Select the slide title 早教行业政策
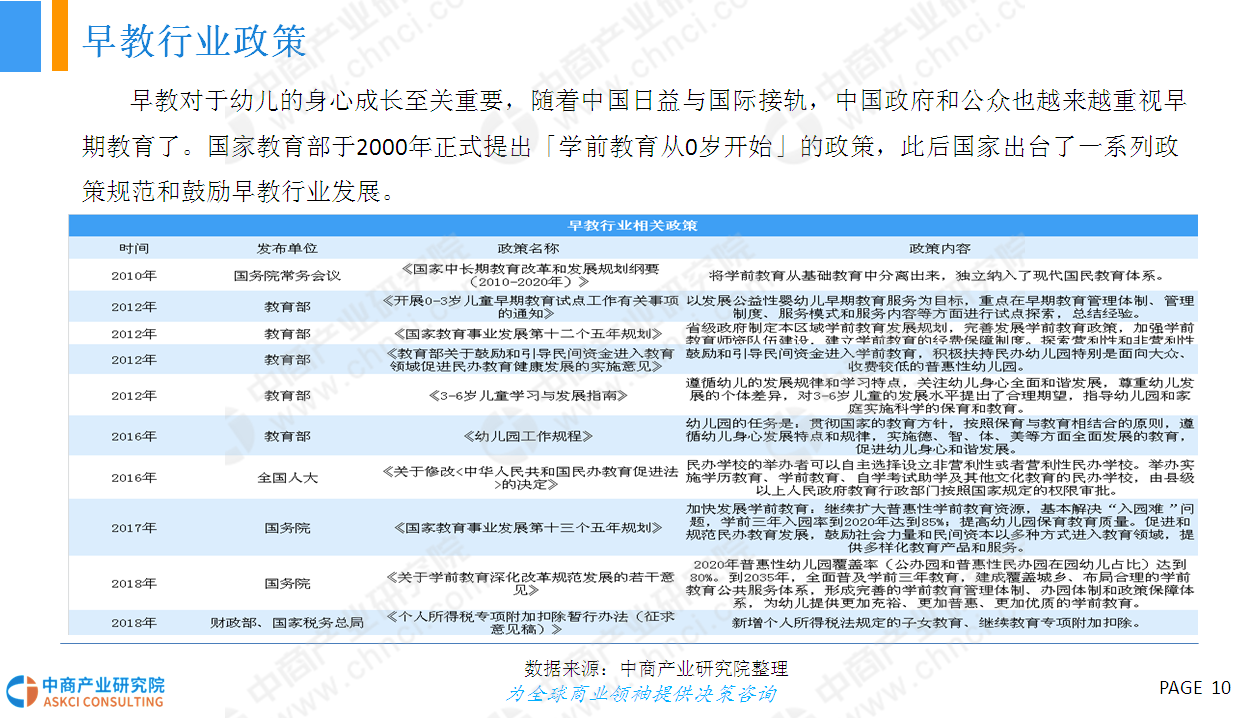 click(x=193, y=41)
